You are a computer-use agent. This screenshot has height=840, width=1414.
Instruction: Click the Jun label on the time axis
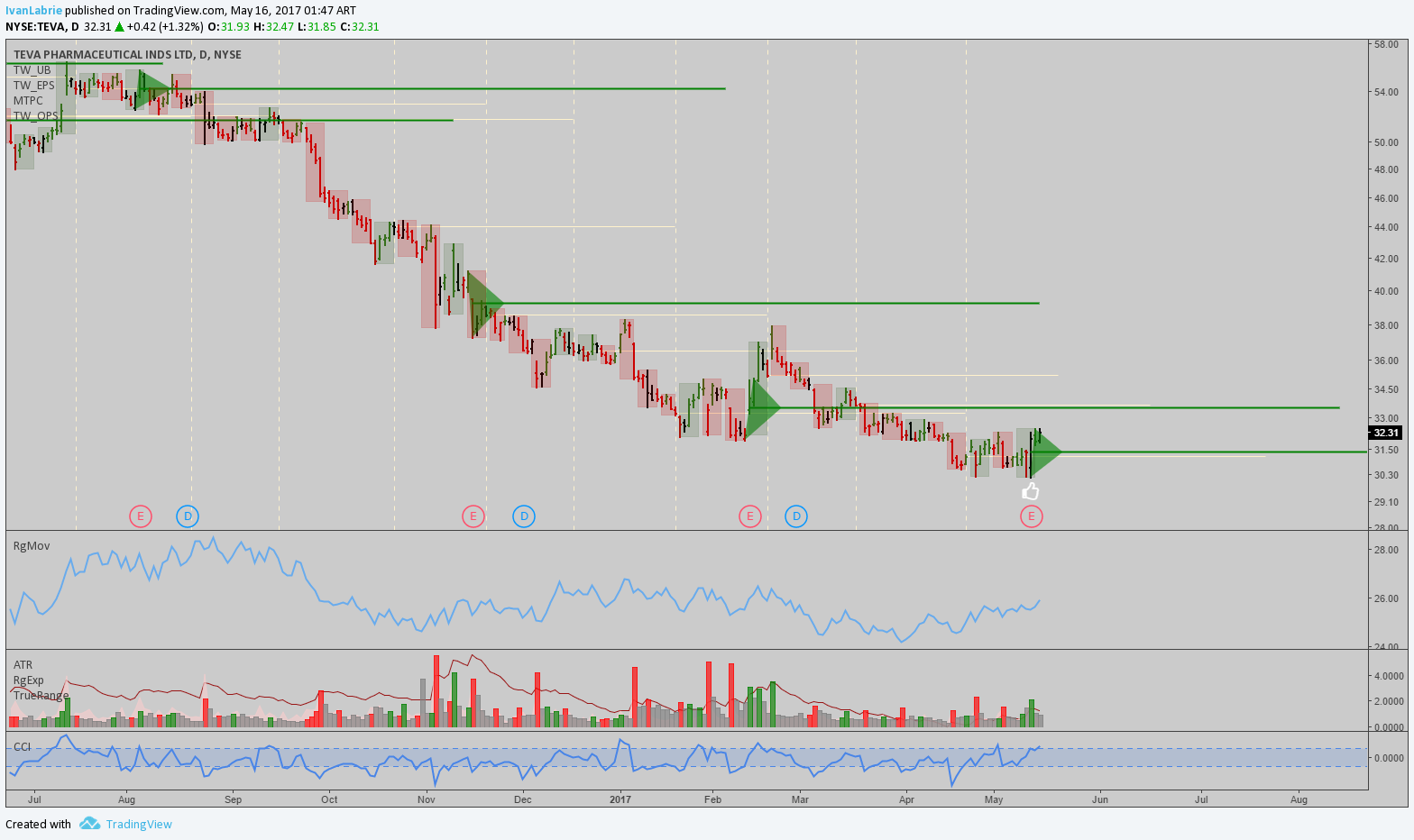tap(1100, 799)
